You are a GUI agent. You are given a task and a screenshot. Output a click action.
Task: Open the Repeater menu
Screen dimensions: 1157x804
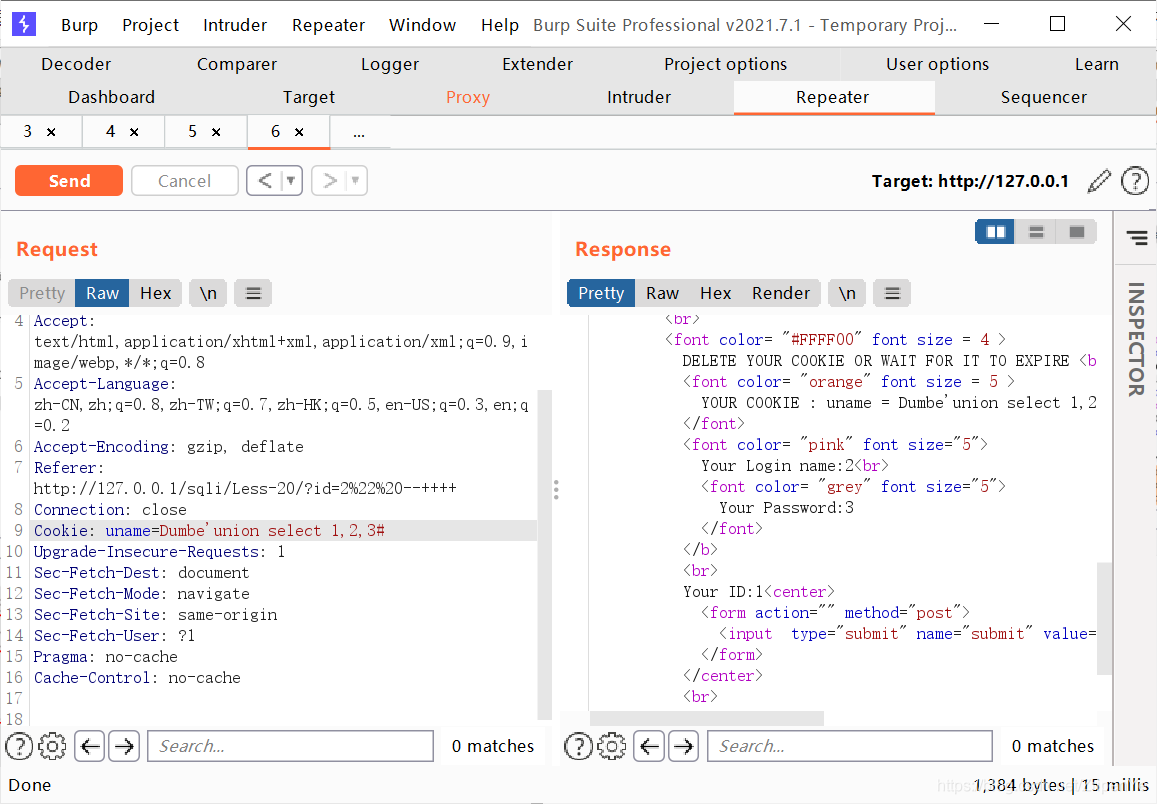[x=328, y=25]
